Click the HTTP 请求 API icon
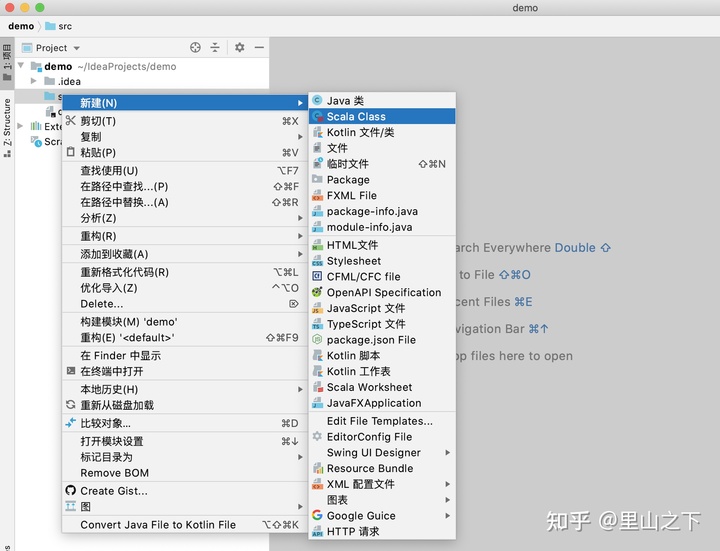720x551 pixels. pos(317,532)
